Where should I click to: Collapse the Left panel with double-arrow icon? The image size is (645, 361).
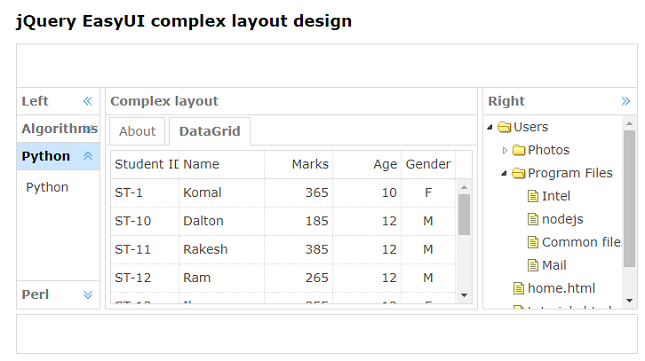(88, 101)
